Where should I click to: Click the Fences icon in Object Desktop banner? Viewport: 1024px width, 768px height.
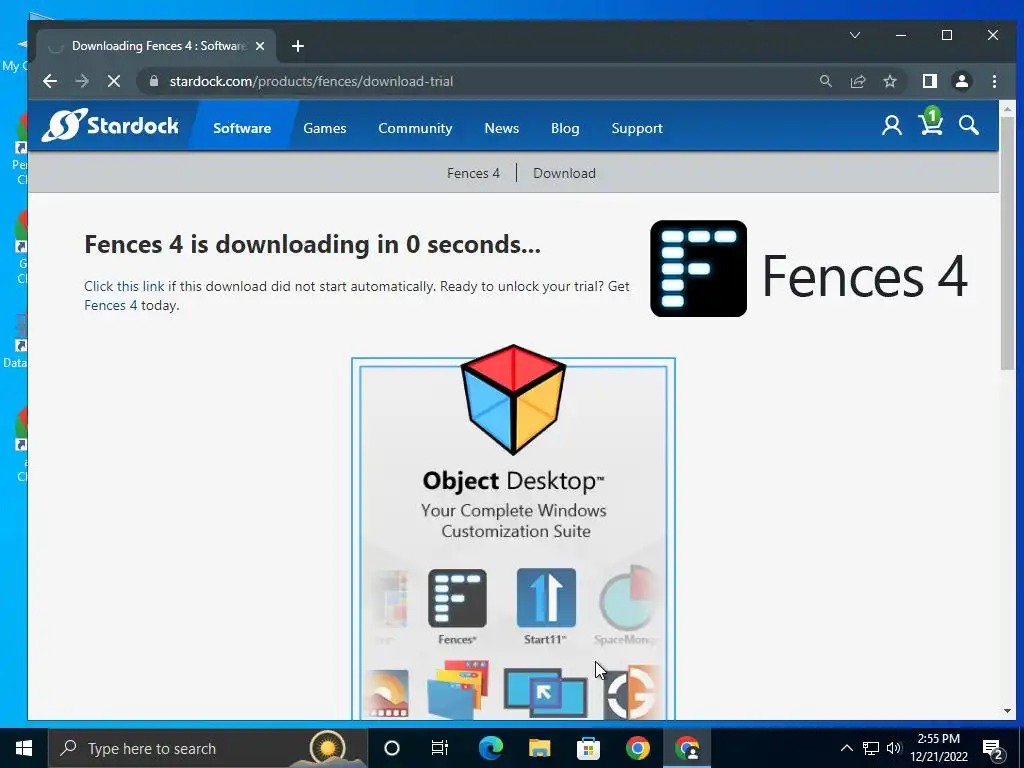tap(457, 598)
